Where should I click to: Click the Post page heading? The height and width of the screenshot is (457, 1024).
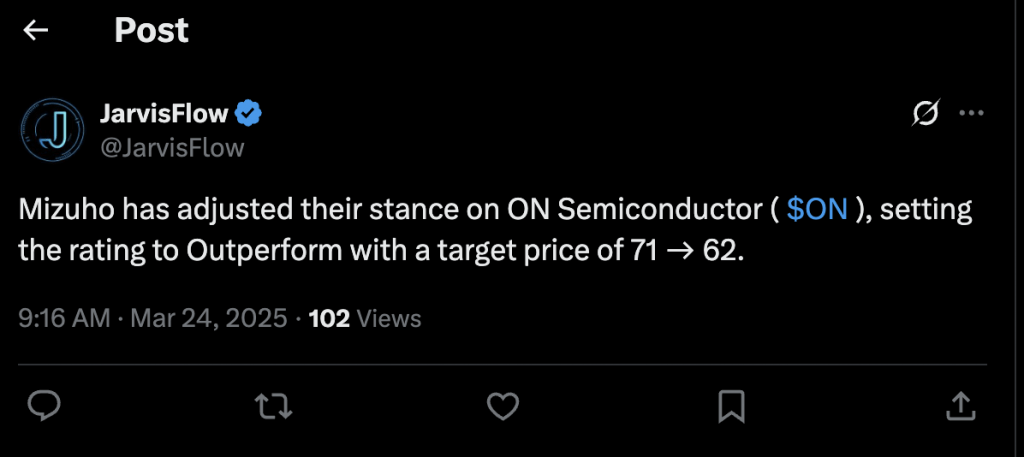pos(152,30)
